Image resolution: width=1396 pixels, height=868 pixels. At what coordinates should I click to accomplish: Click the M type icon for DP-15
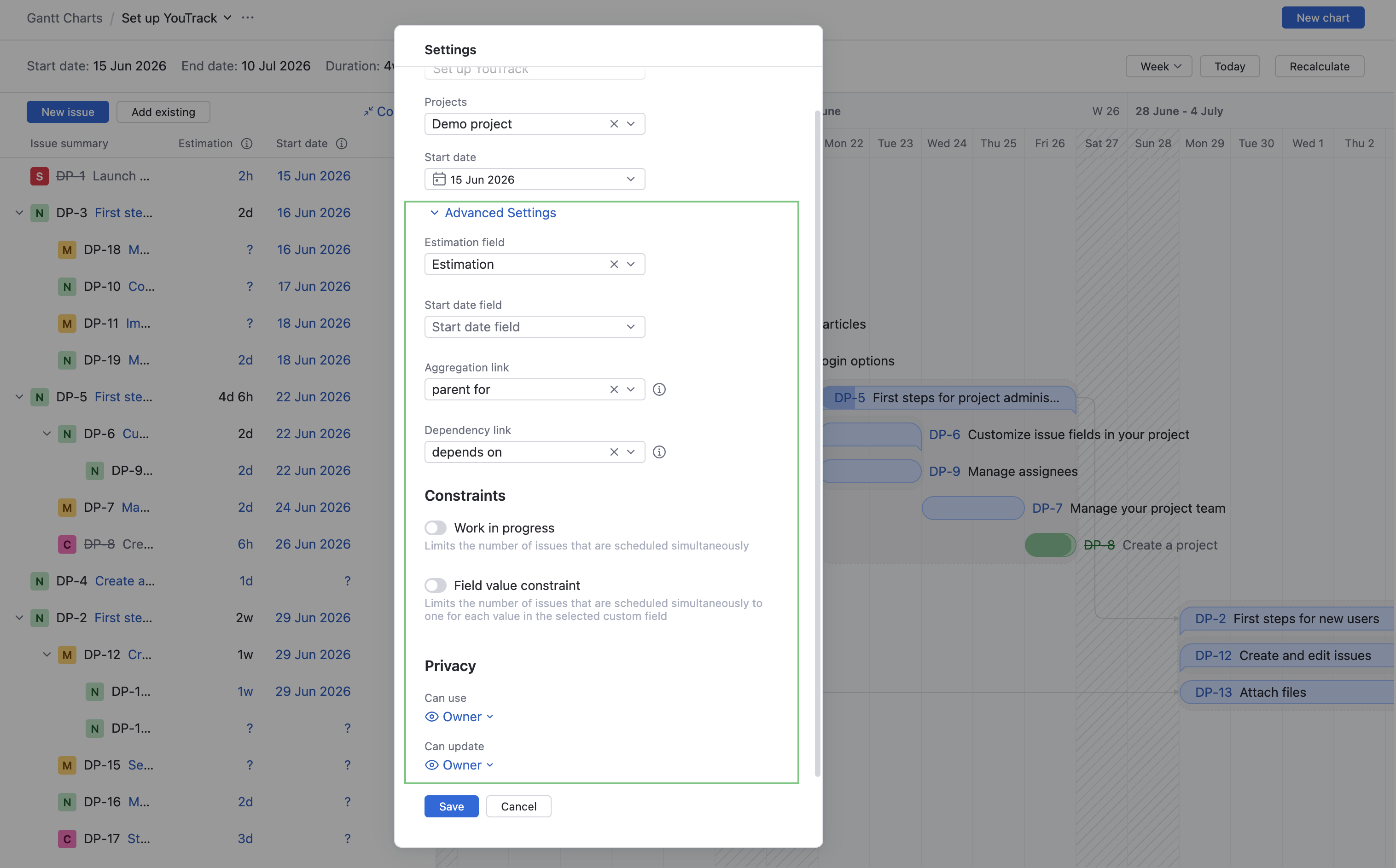click(x=67, y=765)
